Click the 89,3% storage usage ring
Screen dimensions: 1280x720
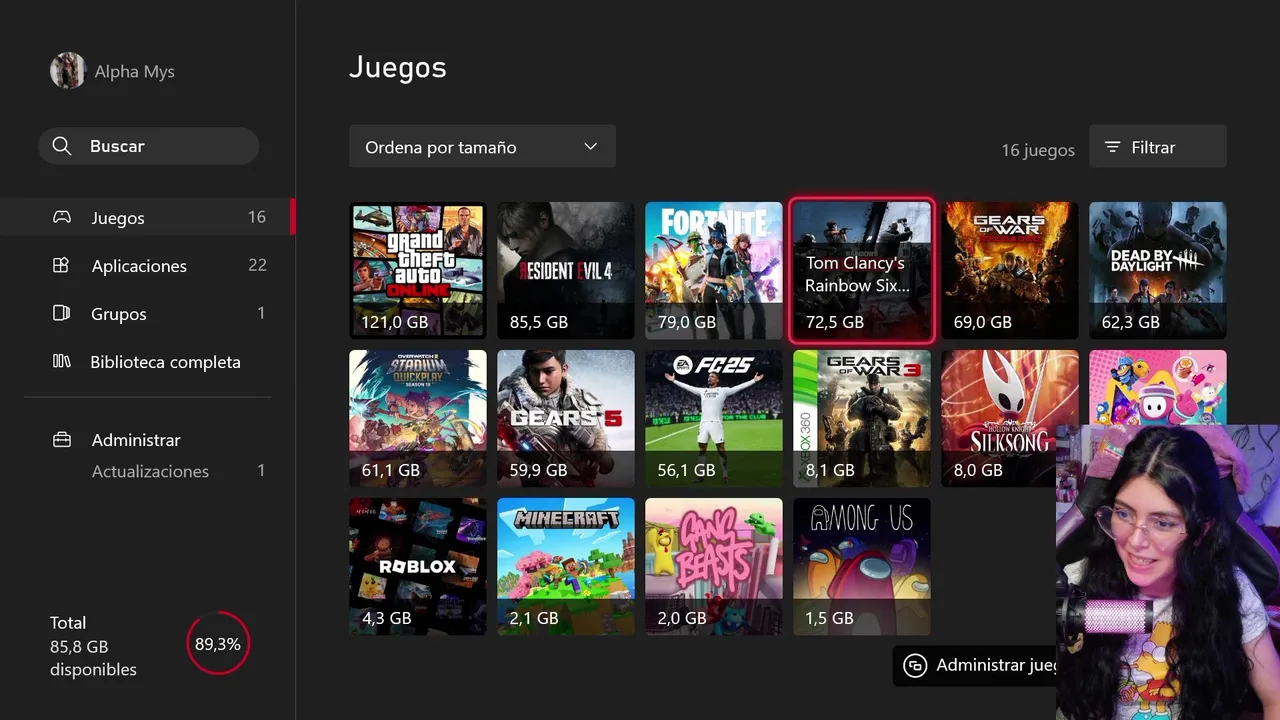click(218, 644)
